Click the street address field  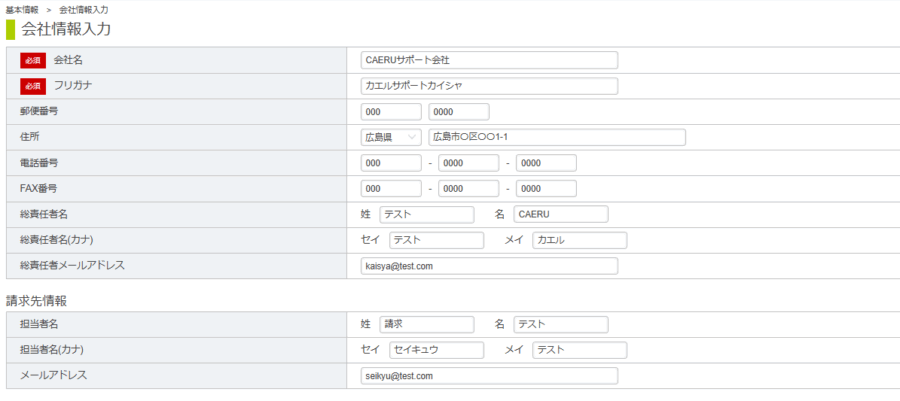click(x=557, y=137)
